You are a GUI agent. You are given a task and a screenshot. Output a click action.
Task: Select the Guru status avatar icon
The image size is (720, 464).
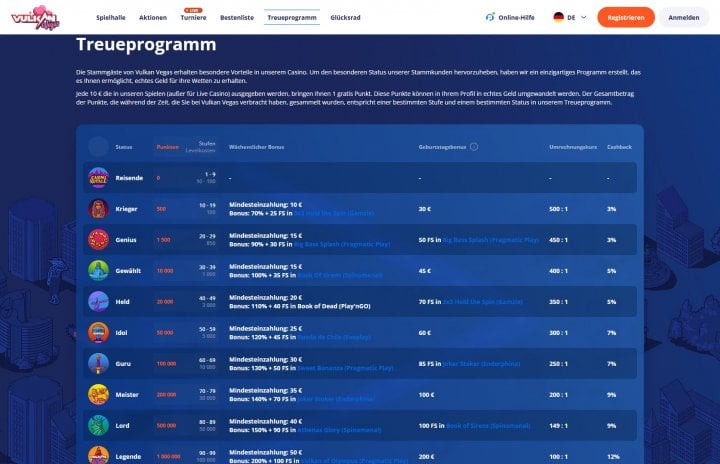[98, 363]
